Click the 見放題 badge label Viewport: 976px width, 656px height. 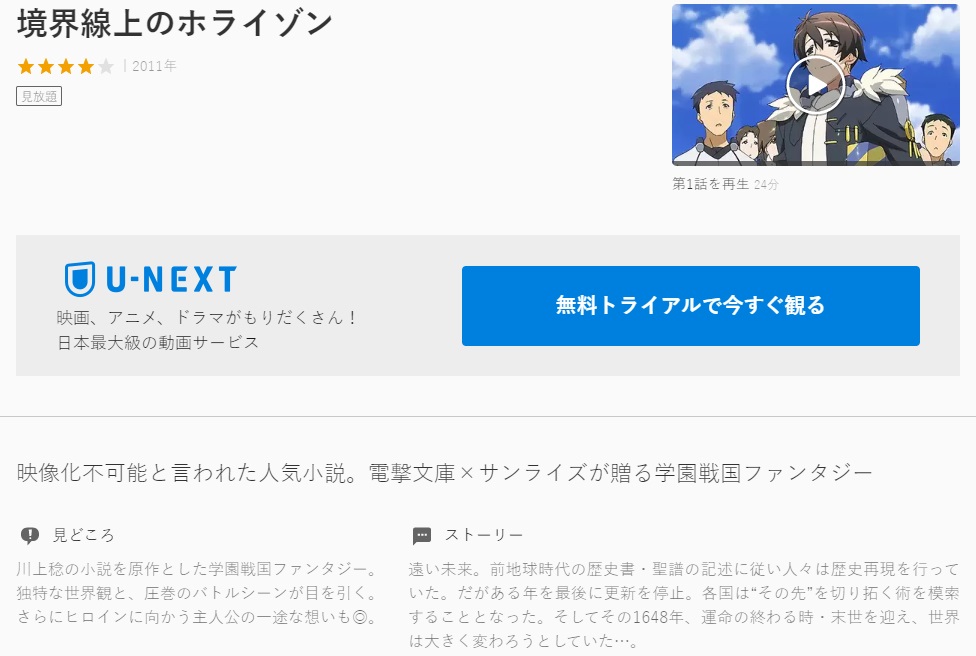point(39,96)
